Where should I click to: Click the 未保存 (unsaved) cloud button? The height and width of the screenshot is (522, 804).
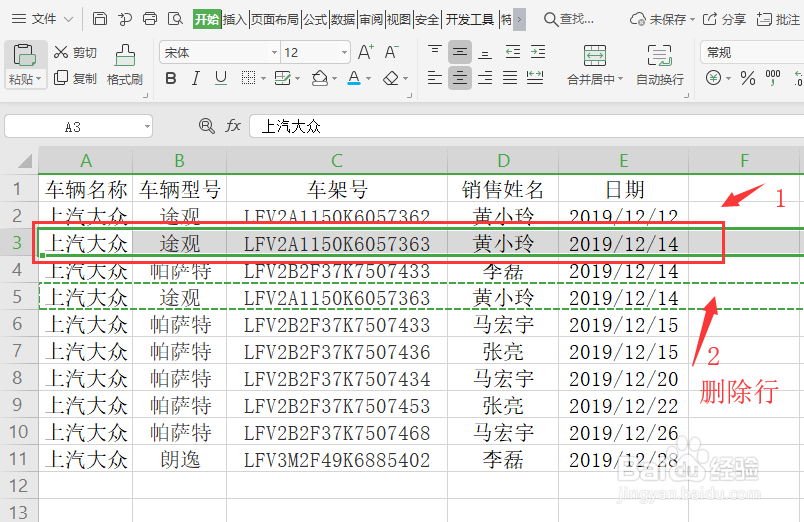coord(661,19)
